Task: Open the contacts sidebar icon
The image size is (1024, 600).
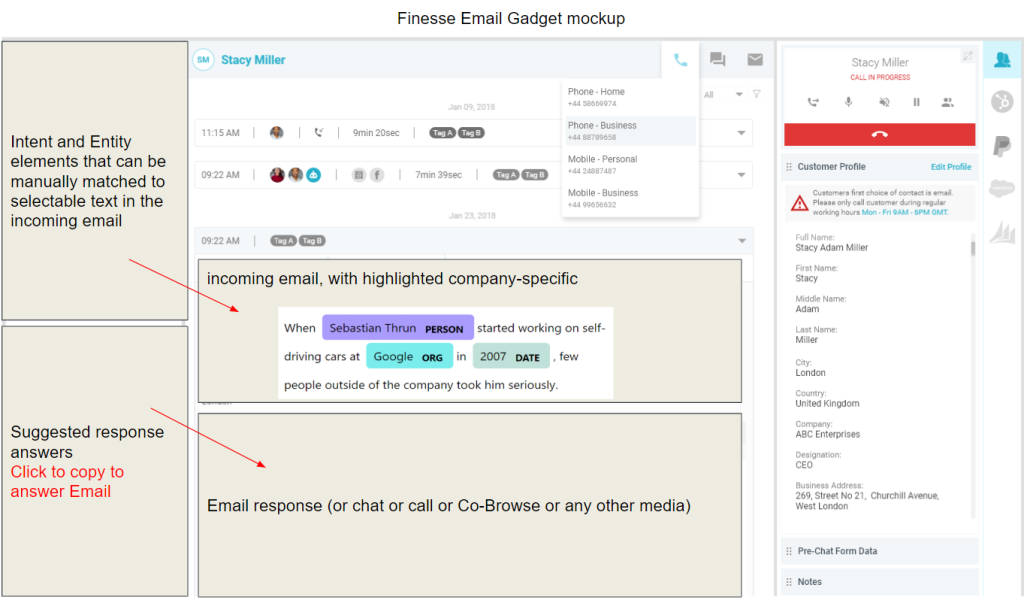Action: click(x=1001, y=60)
